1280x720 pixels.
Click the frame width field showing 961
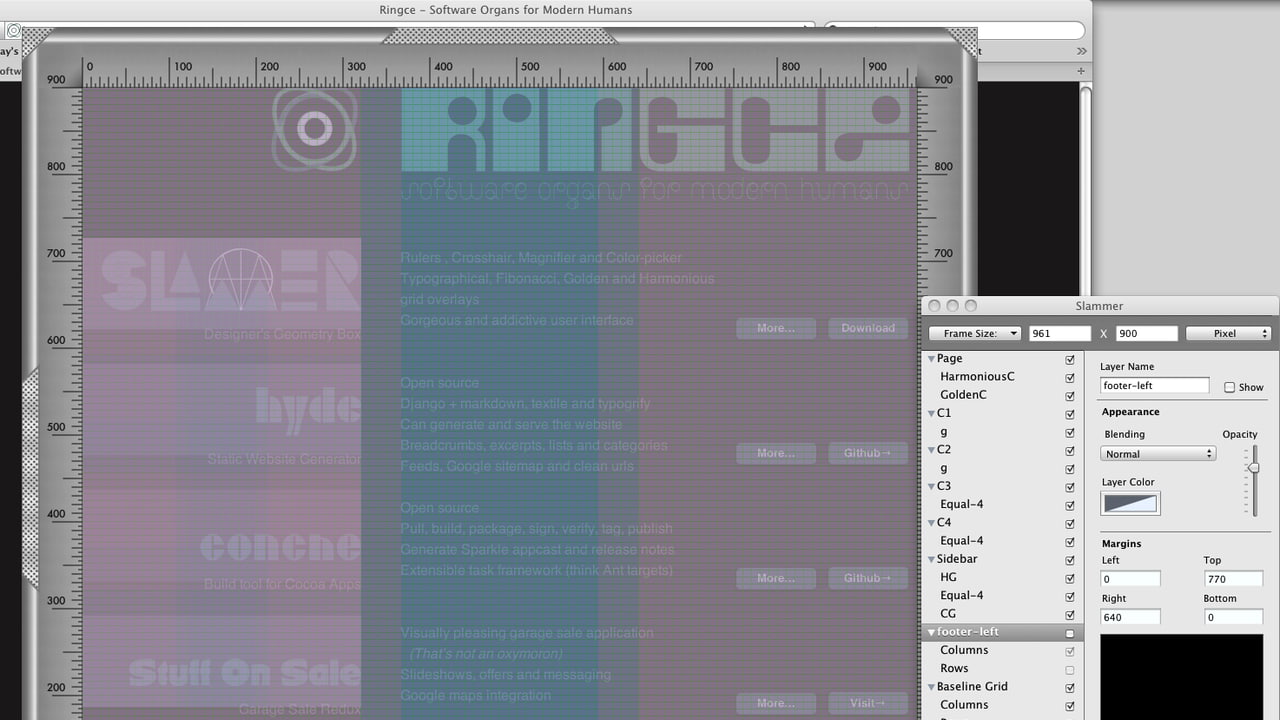(x=1060, y=334)
